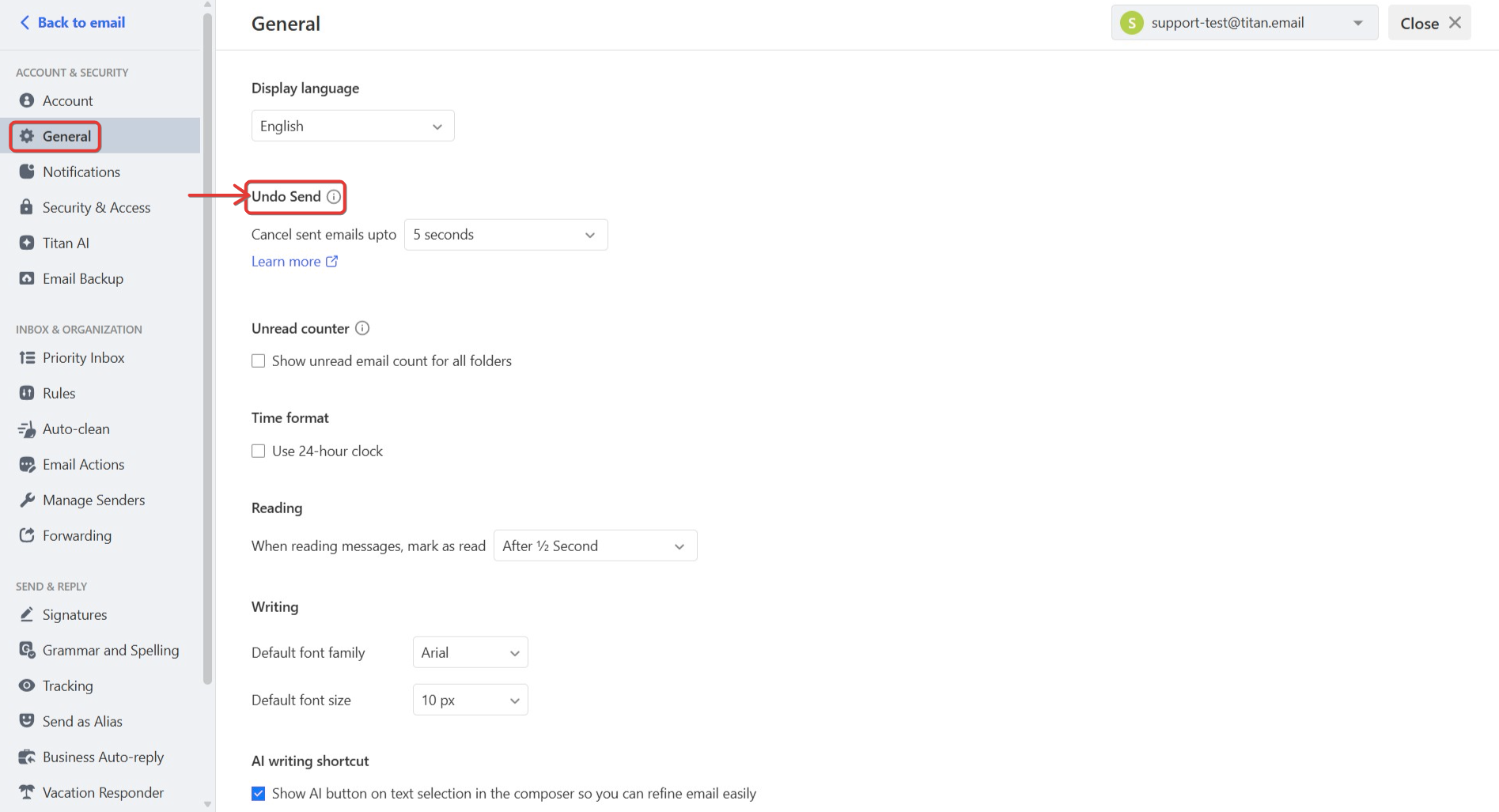Click the Auto-clean broom icon
Viewport: 1499px width, 812px height.
pos(27,429)
